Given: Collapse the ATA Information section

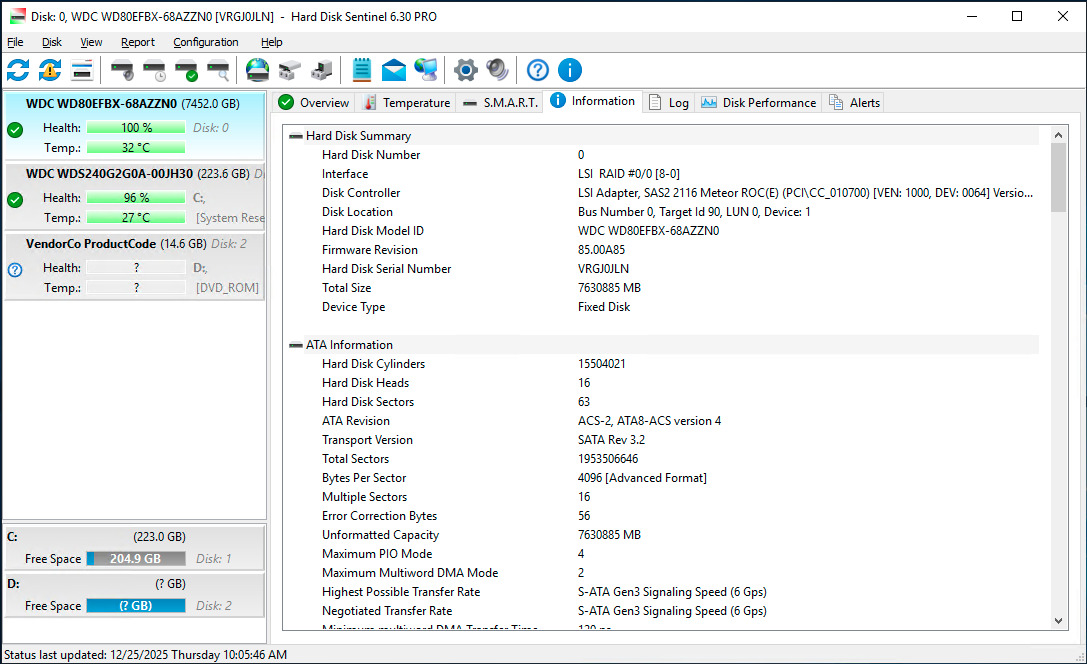Looking at the screenshot, I should point(296,344).
